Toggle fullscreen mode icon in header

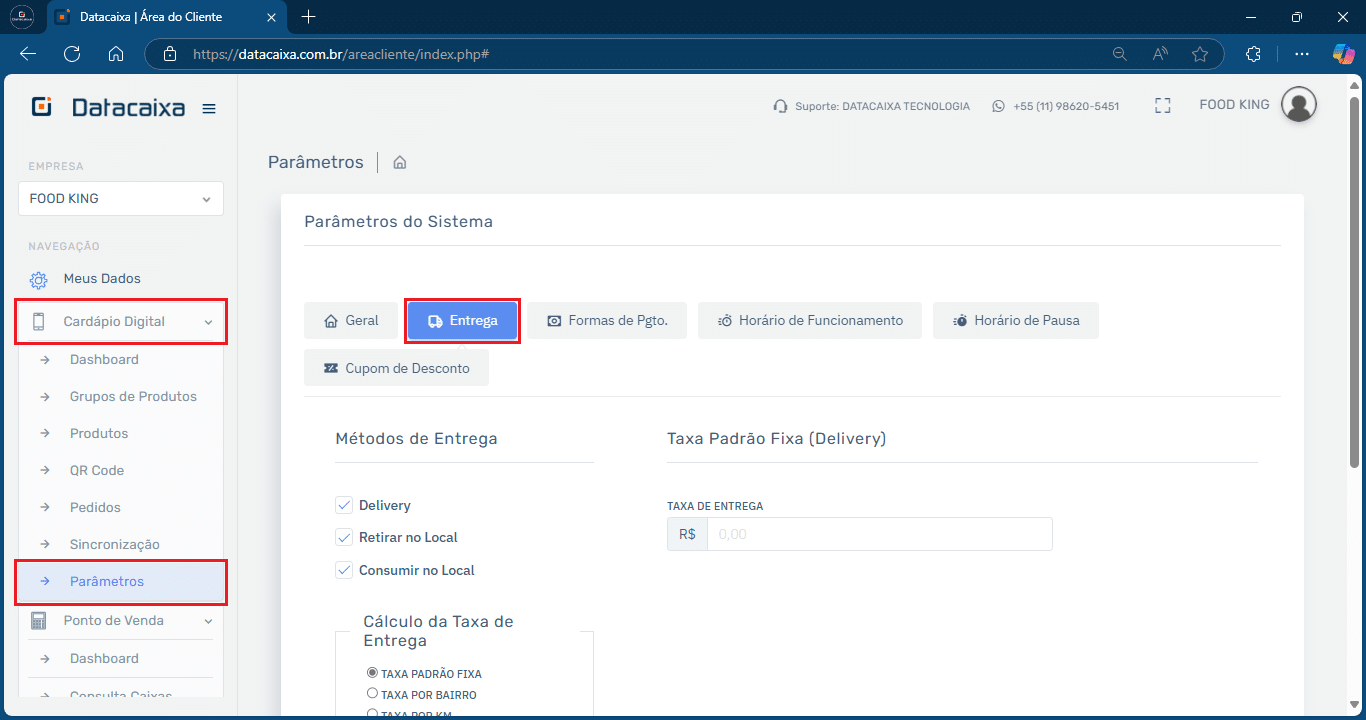(x=1162, y=106)
